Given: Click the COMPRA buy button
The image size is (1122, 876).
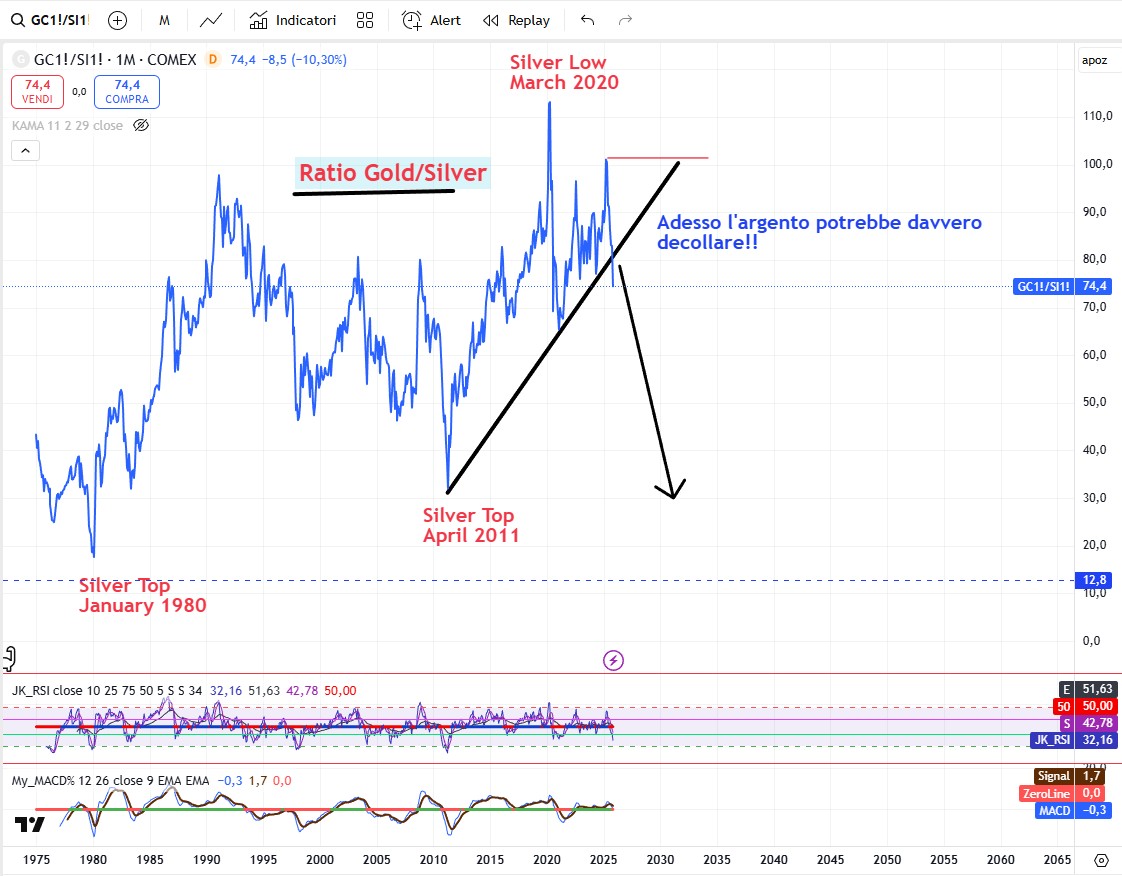Looking at the screenshot, I should (x=126, y=92).
